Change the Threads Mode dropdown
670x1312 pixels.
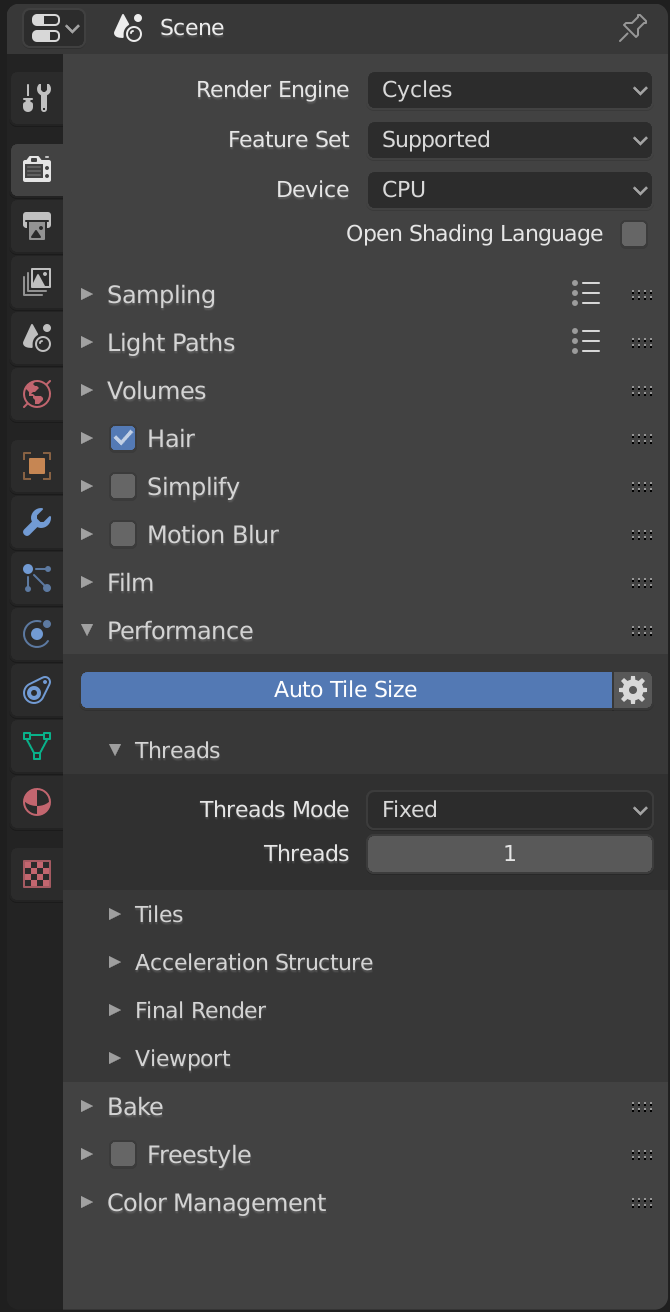pos(509,809)
